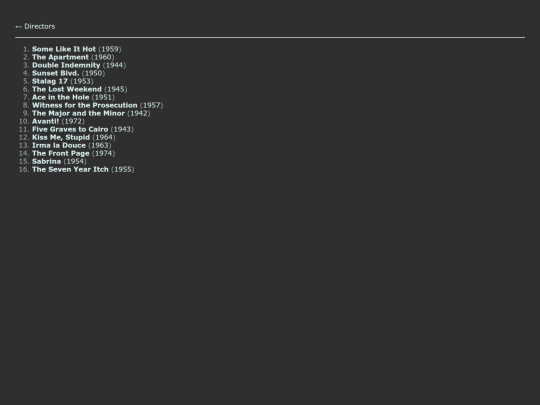
Task: Open Five Graves to Cairo
Action: point(70,129)
